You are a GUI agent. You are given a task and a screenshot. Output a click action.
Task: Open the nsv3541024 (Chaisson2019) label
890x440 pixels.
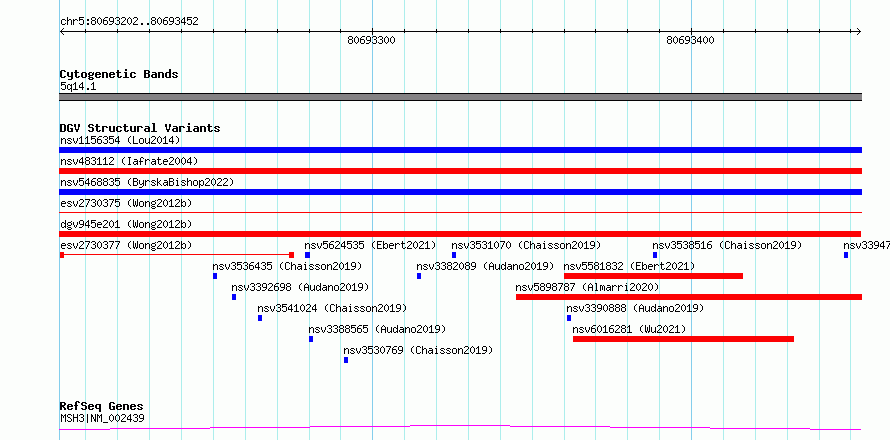coord(332,308)
